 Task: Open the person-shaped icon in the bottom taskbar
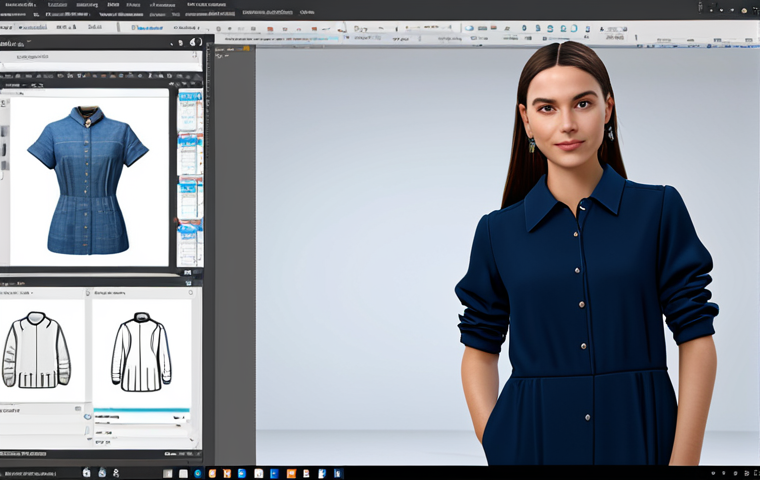(x=116, y=473)
